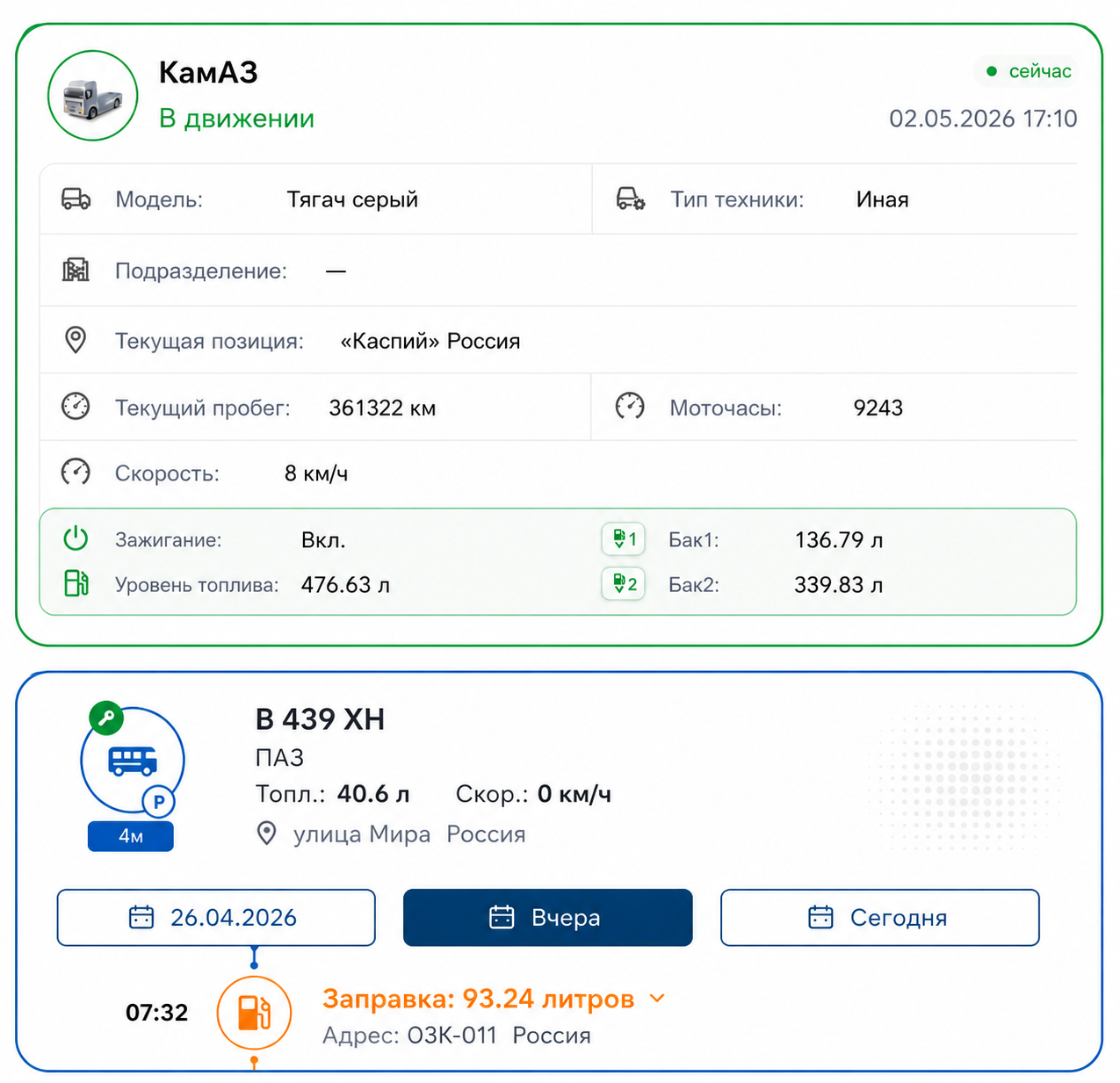Click the КамАЗ vehicle title
1120x1083 pixels.
[208, 72]
